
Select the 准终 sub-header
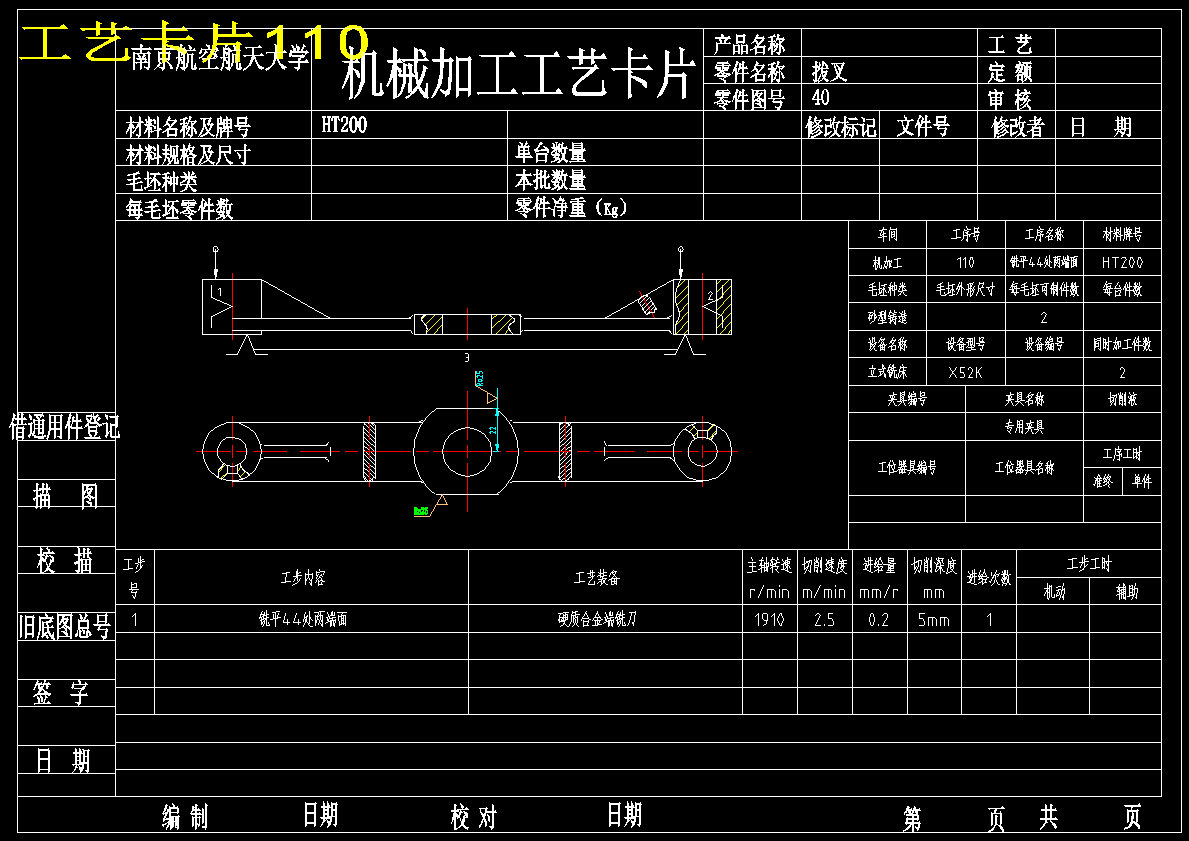[x=1103, y=482]
